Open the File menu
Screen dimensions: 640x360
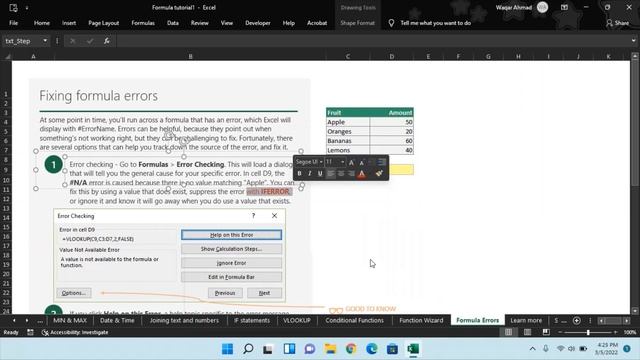pos(13,23)
